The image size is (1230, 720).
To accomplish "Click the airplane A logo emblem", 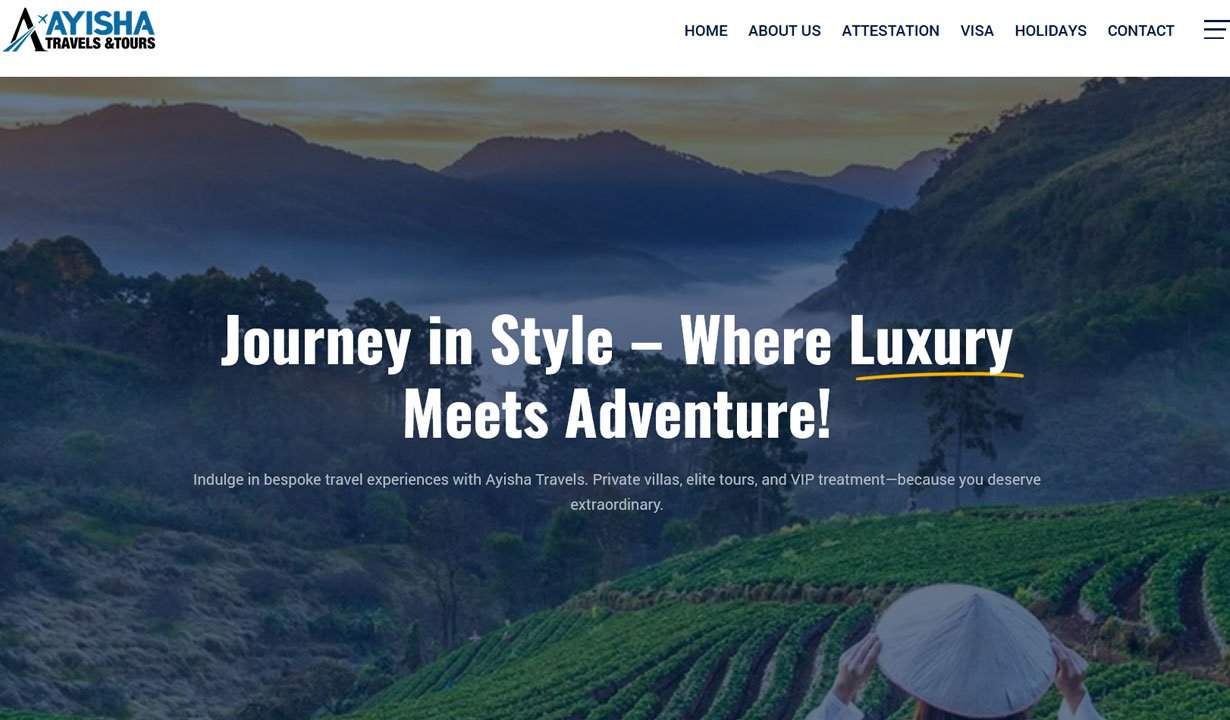I will 25,30.
